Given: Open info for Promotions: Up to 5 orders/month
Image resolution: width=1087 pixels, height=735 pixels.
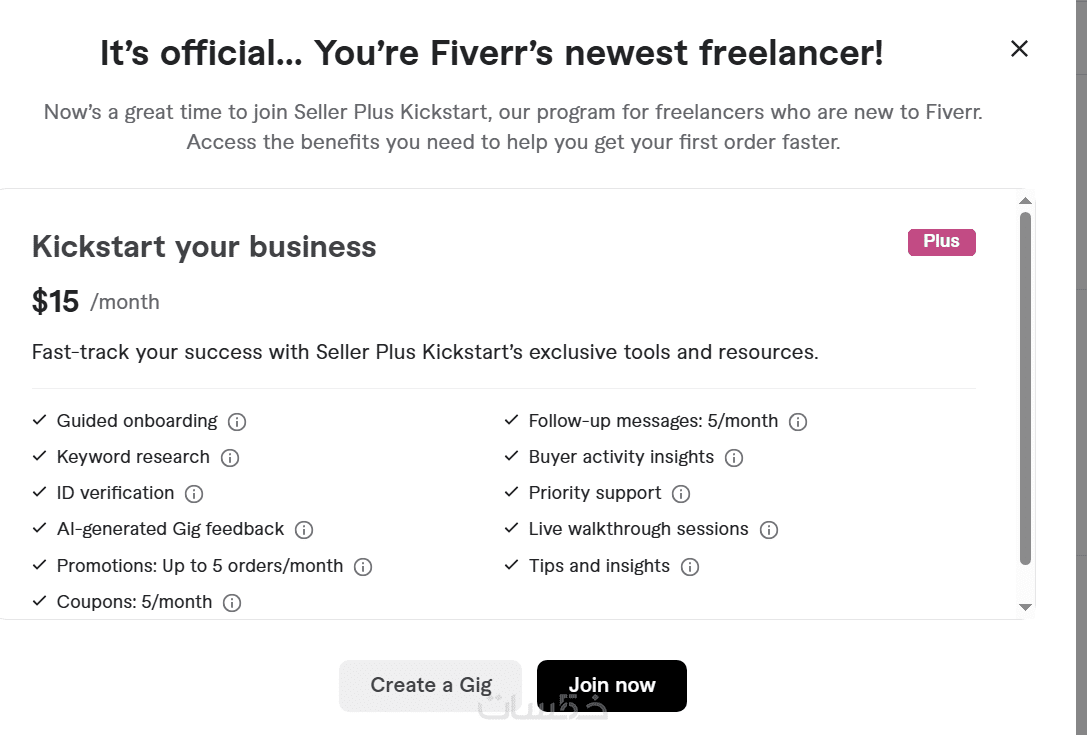Looking at the screenshot, I should point(363,567).
